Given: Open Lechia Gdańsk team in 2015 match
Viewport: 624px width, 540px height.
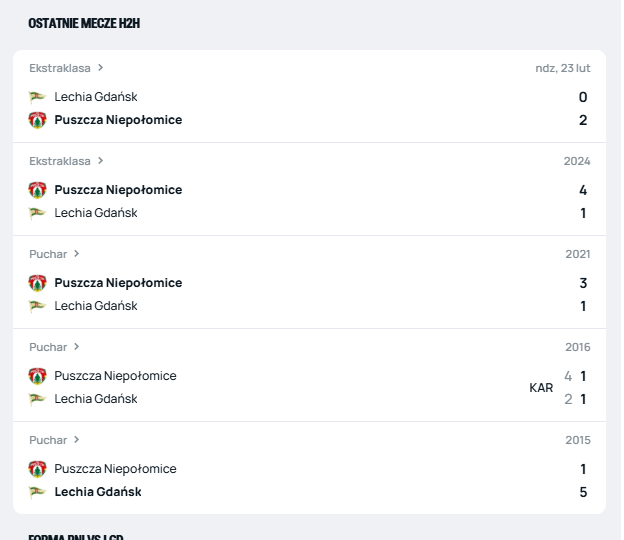Looking at the screenshot, I should (98, 492).
